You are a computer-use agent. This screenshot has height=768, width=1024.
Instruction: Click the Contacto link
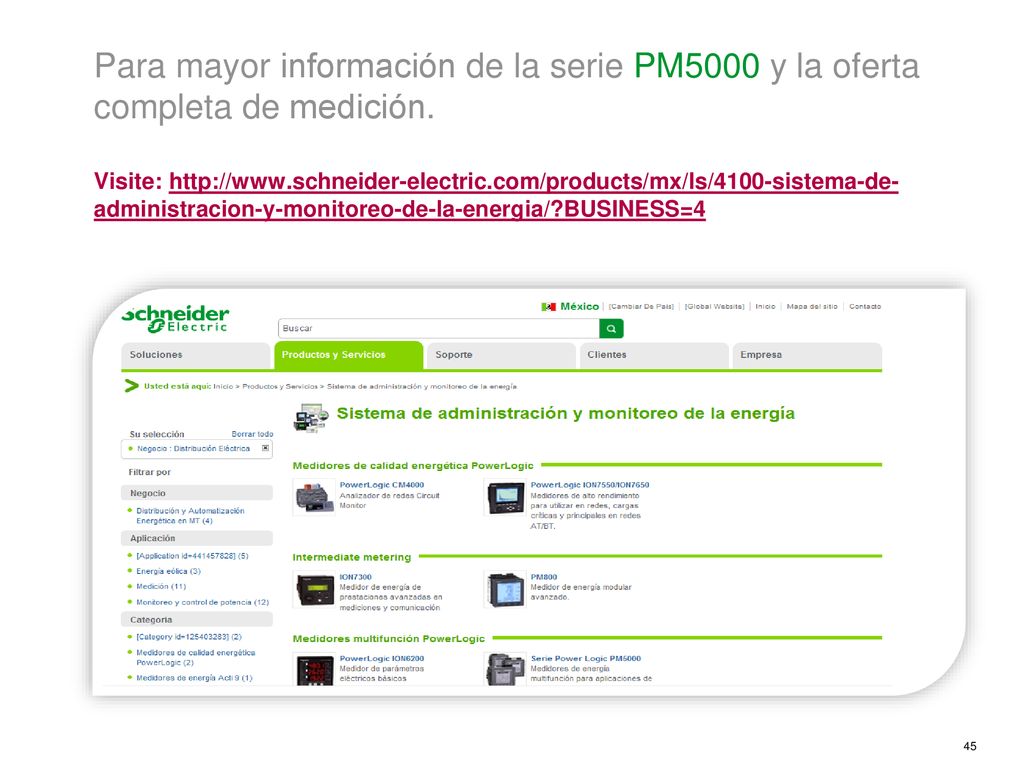click(x=865, y=306)
